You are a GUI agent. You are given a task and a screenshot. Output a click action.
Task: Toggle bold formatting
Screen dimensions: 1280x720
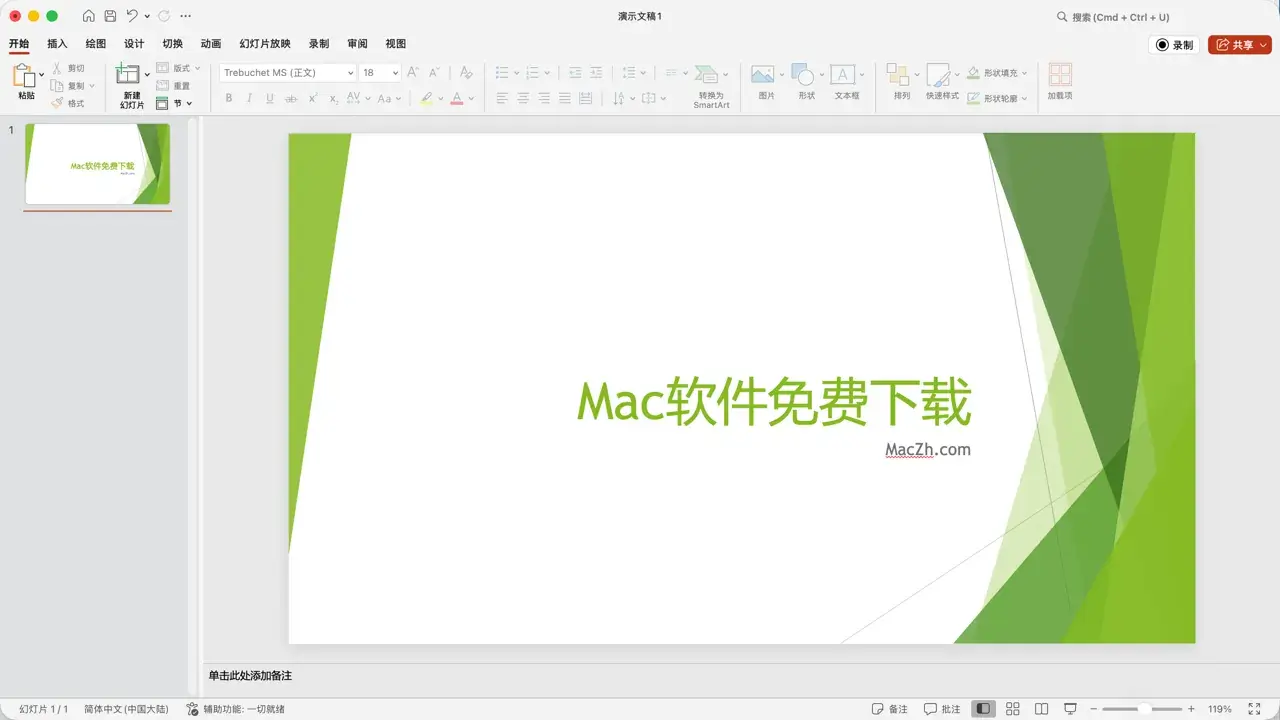click(228, 98)
